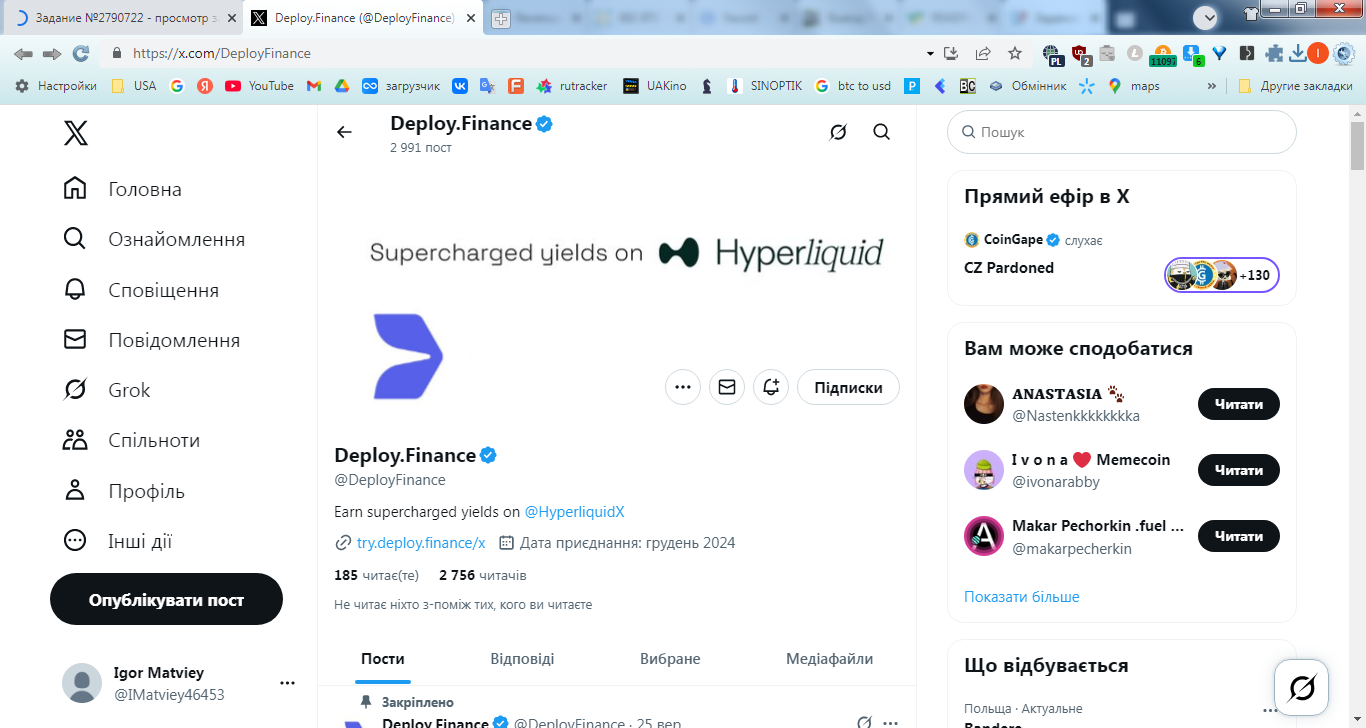Click Опублікувати пост button

coord(166,599)
